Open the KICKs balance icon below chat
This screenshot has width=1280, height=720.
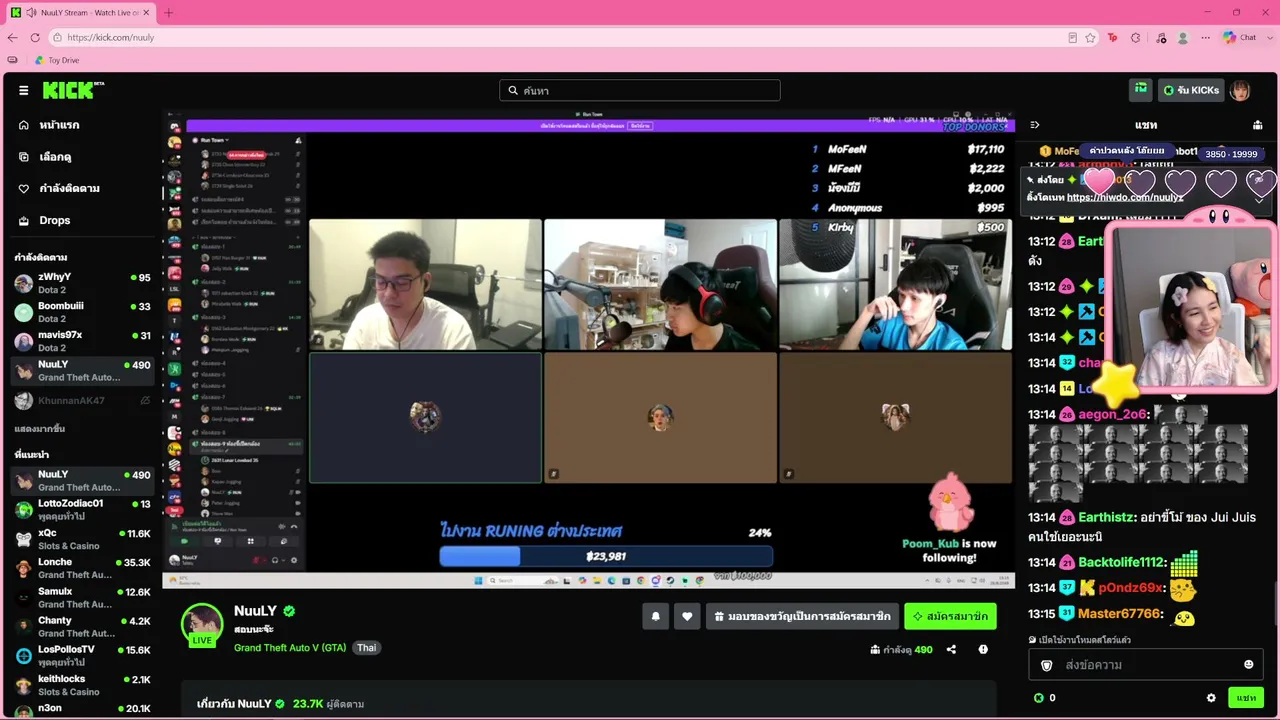(1038, 698)
